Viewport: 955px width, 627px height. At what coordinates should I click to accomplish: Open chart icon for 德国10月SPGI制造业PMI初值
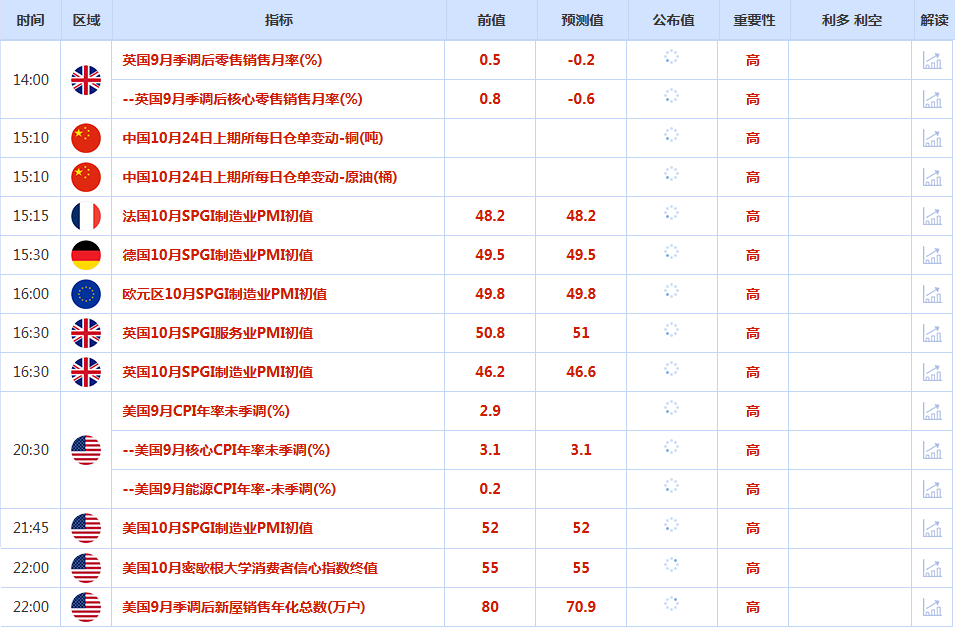(932, 255)
